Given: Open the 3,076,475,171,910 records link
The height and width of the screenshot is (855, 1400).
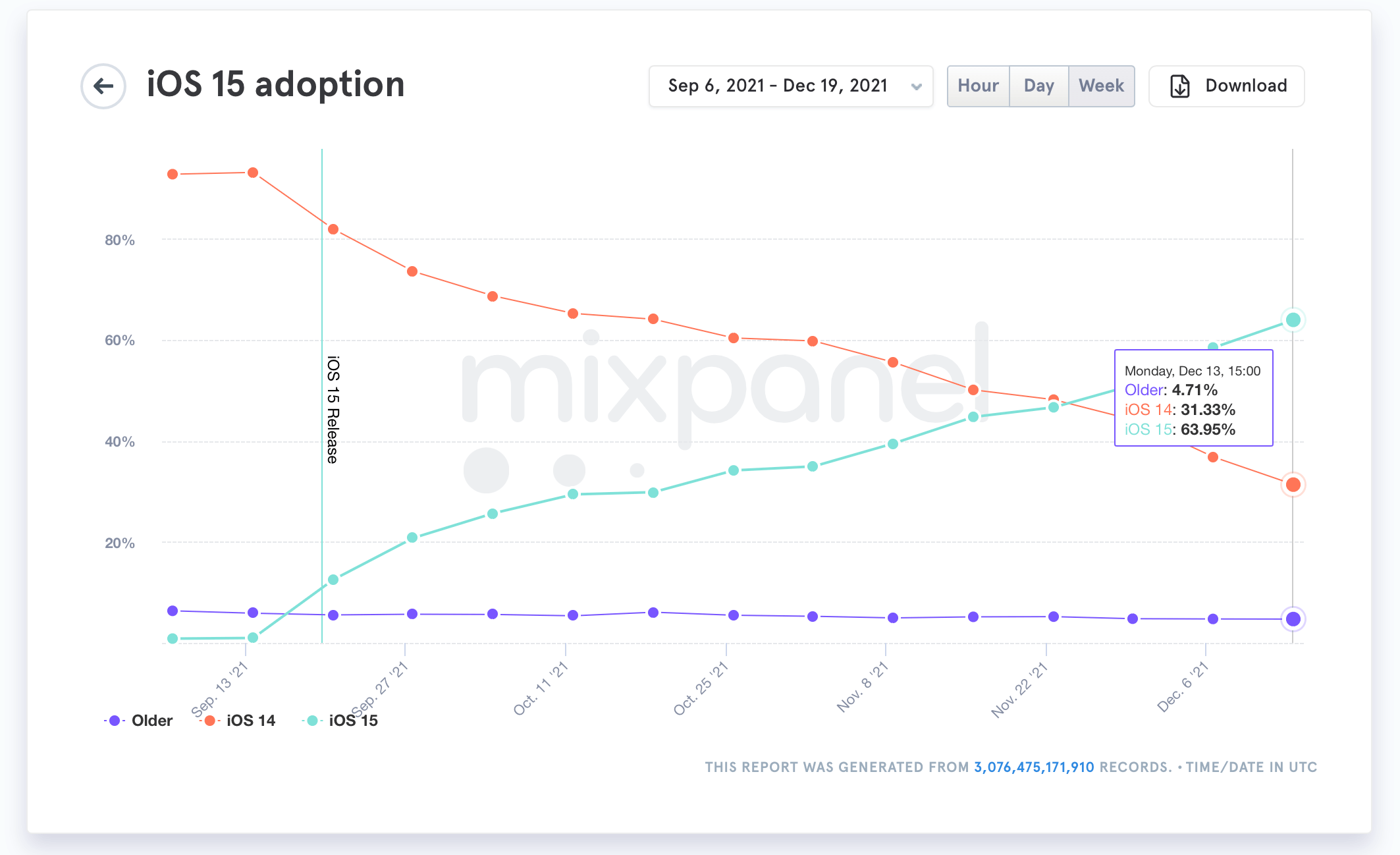Looking at the screenshot, I should (x=1034, y=767).
